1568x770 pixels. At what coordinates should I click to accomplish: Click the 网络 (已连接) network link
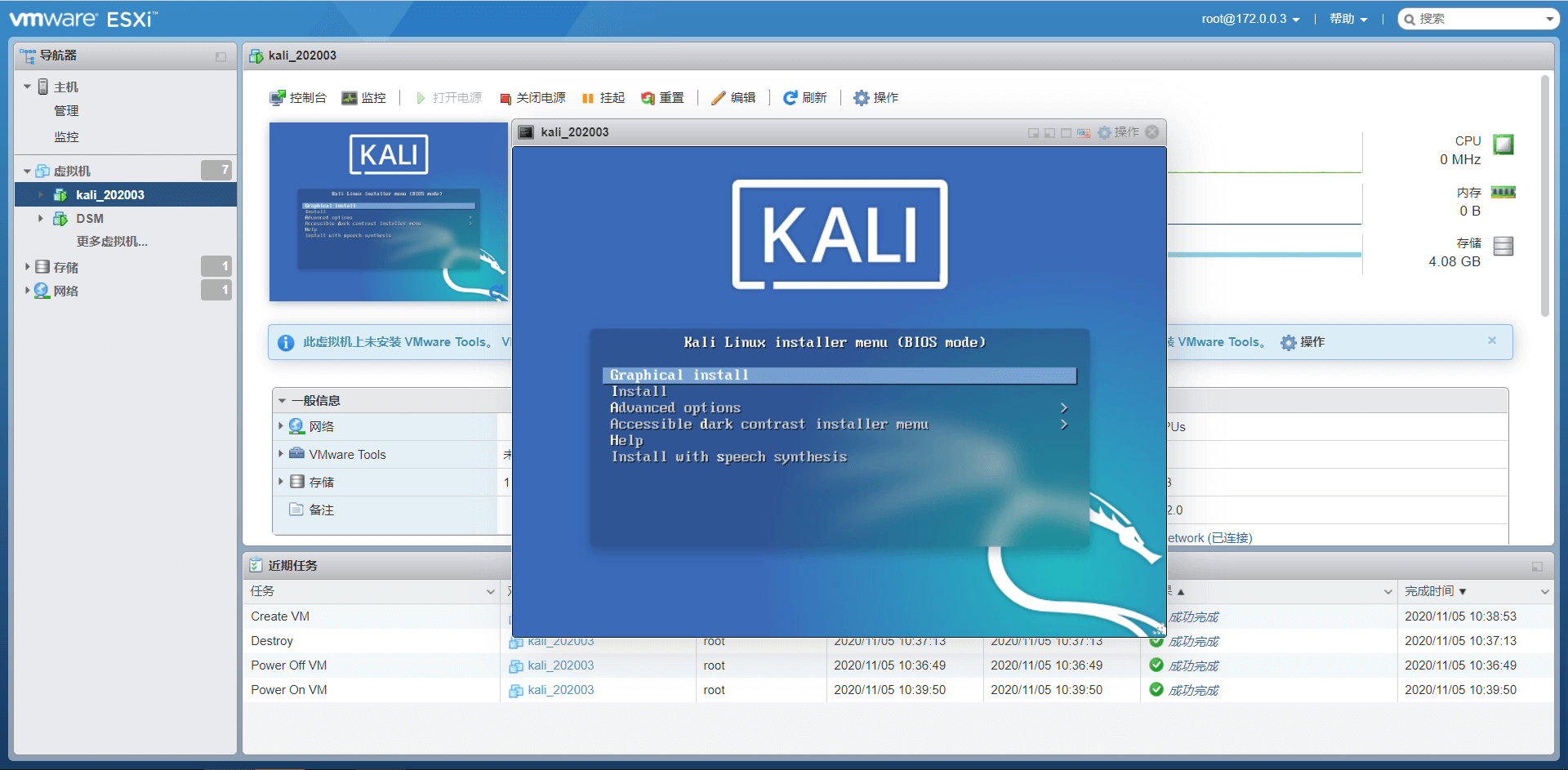1209,538
